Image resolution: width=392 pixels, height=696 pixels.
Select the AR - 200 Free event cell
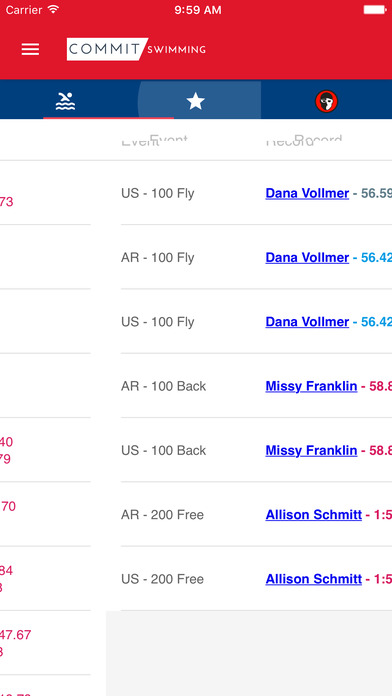162,515
